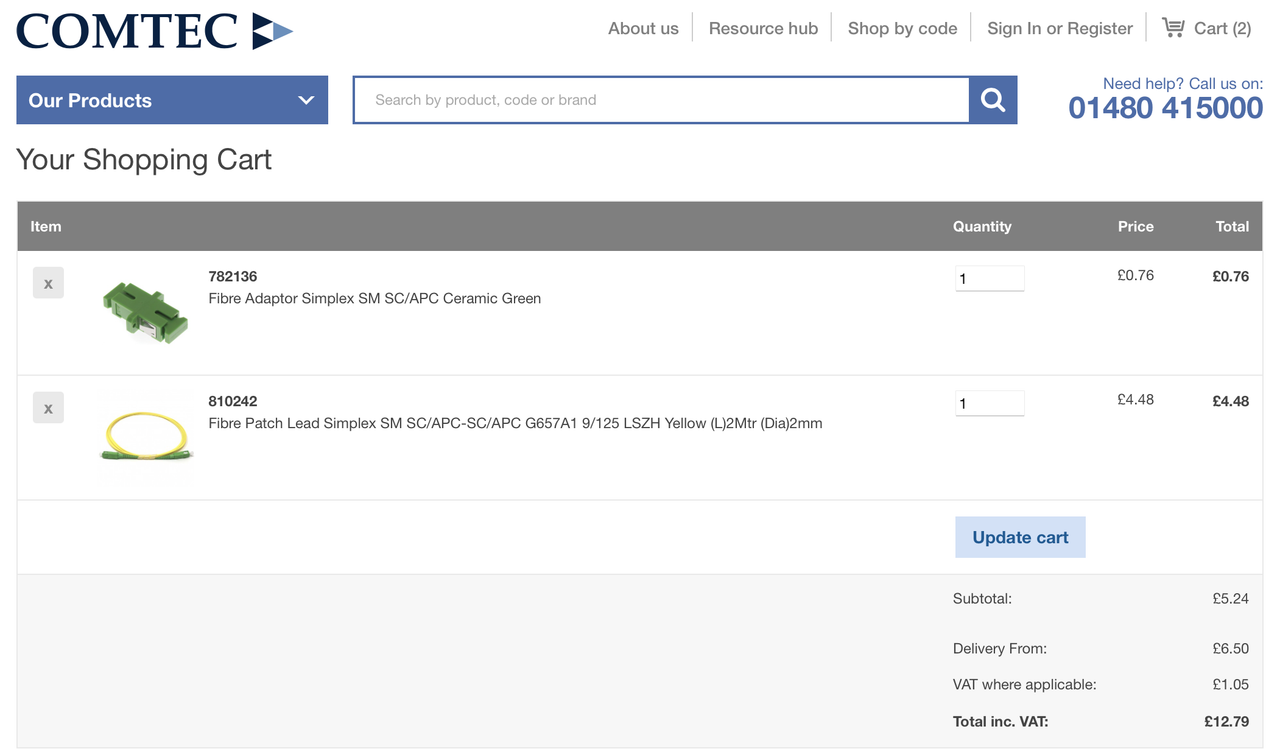Open the About us page
Viewport: 1280px width, 754px height.
click(x=643, y=28)
